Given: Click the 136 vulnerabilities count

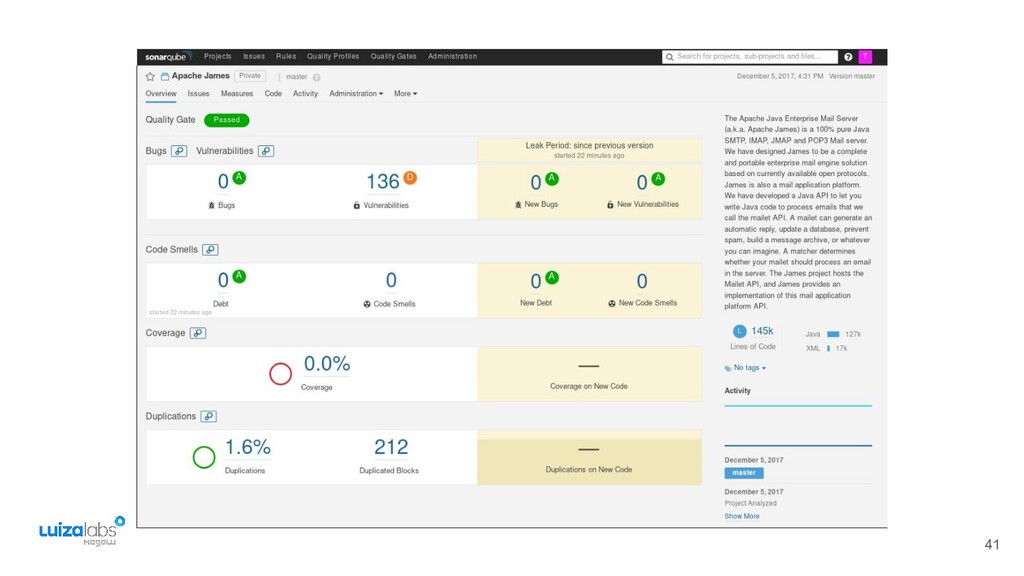Looking at the screenshot, I should [383, 182].
